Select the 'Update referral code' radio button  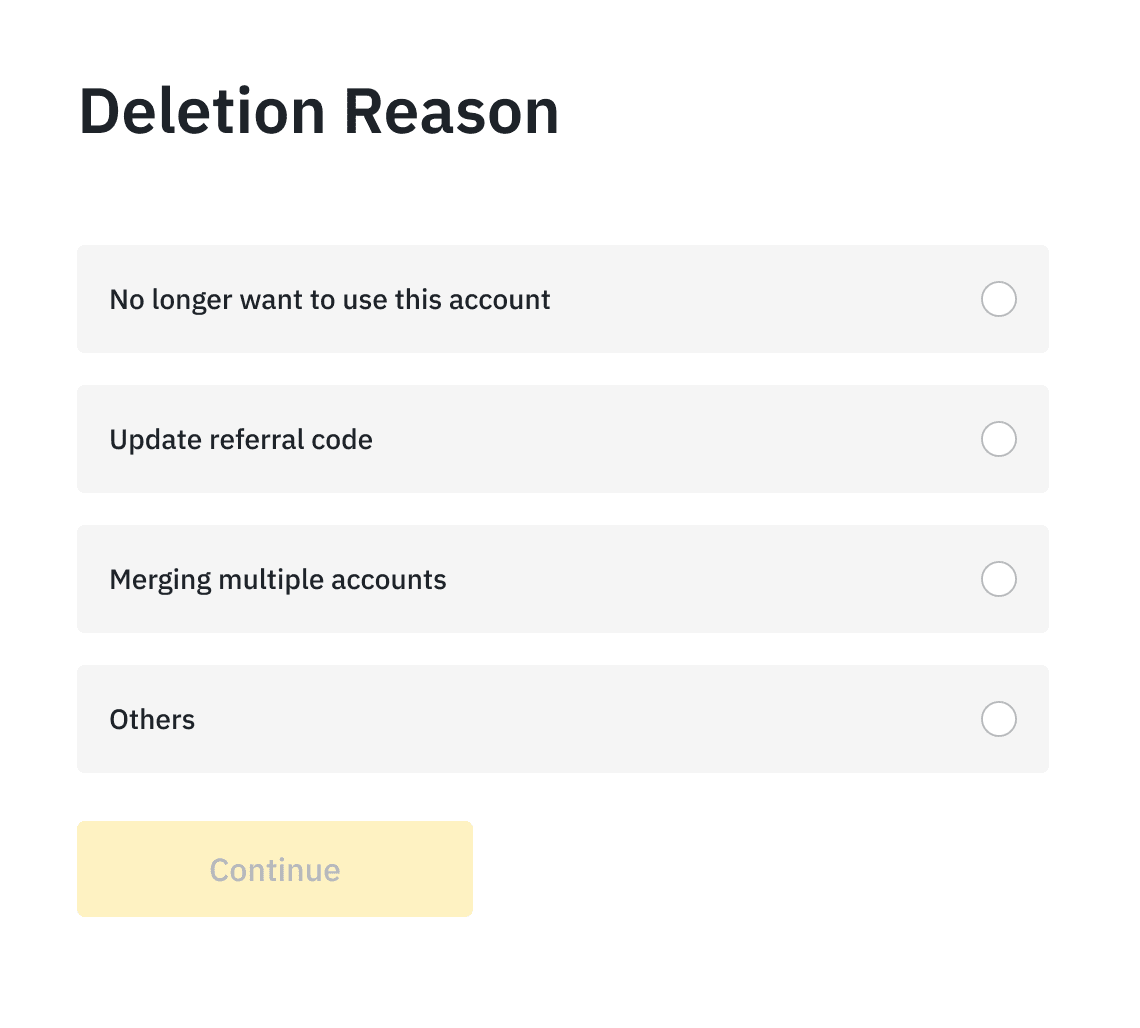pos(998,439)
